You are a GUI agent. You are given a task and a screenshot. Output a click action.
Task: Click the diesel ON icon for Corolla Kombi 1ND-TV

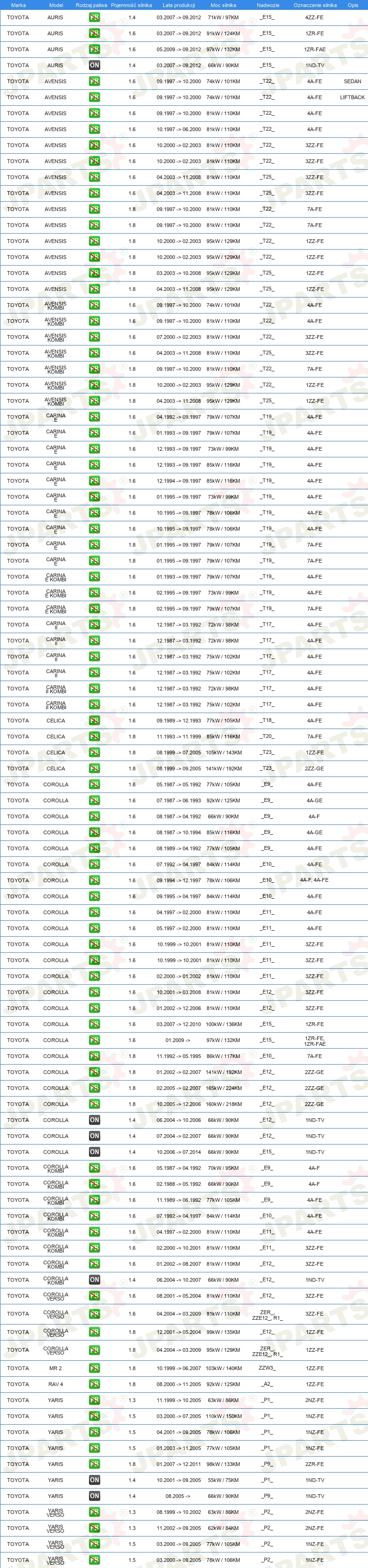click(95, 1280)
